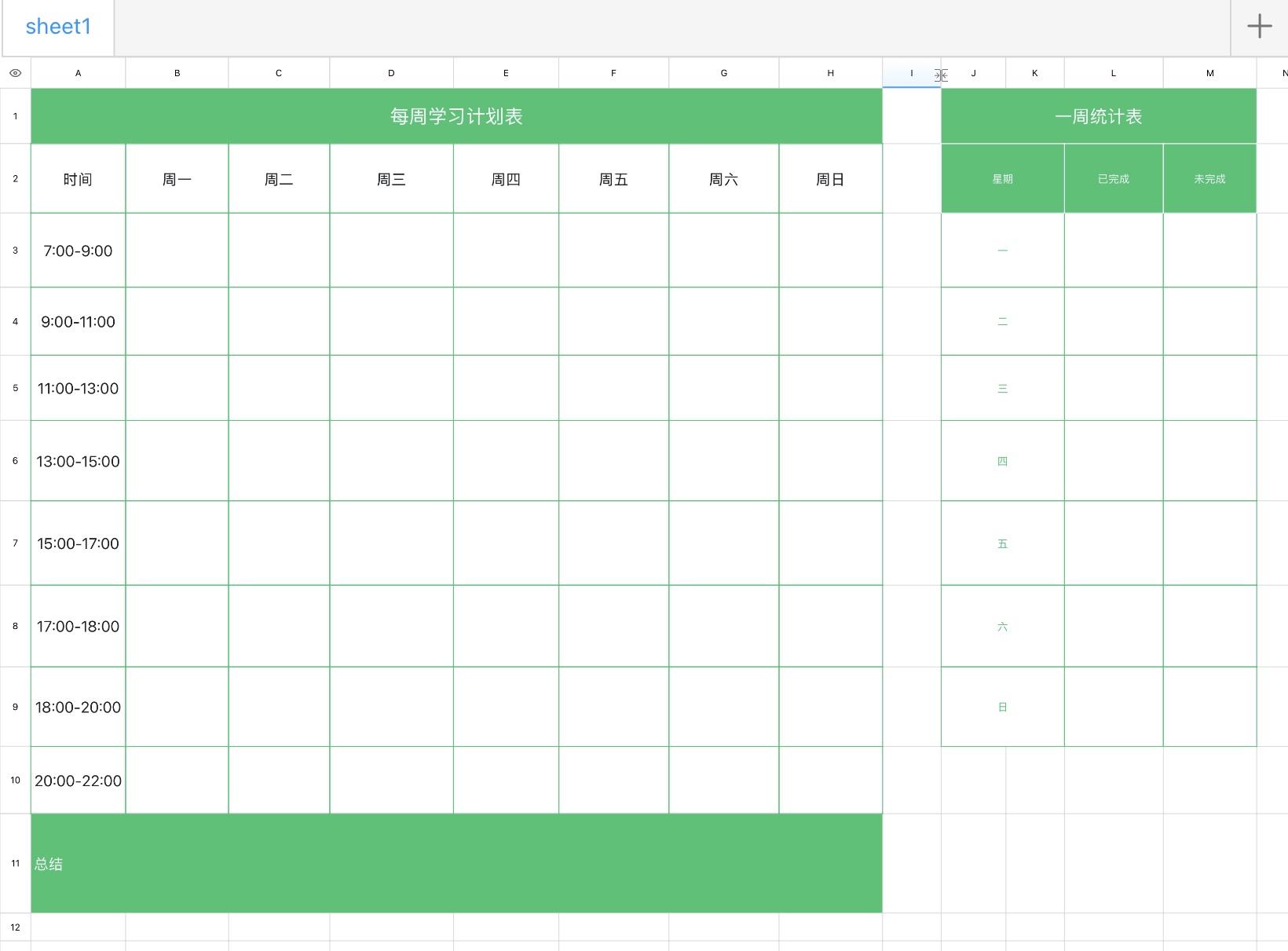Select the 11:00-13:00 time cell
Image resolution: width=1288 pixels, height=951 pixels.
click(78, 388)
